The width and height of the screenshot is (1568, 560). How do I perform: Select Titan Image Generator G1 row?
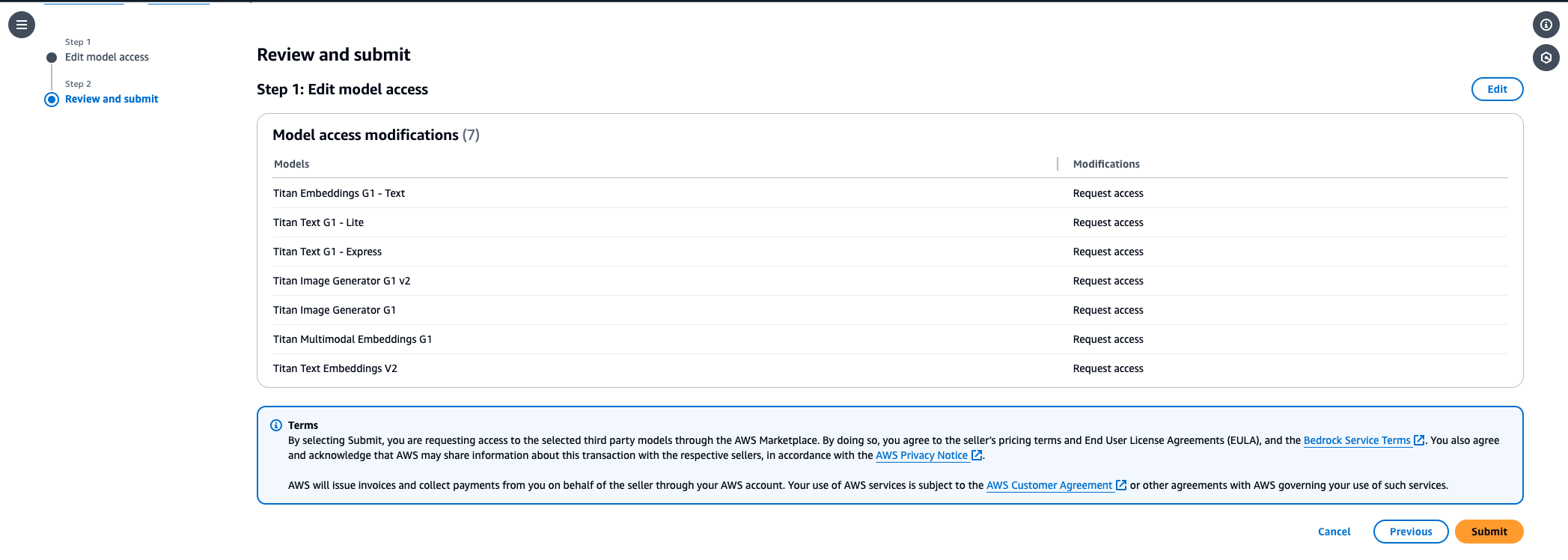click(x=890, y=310)
